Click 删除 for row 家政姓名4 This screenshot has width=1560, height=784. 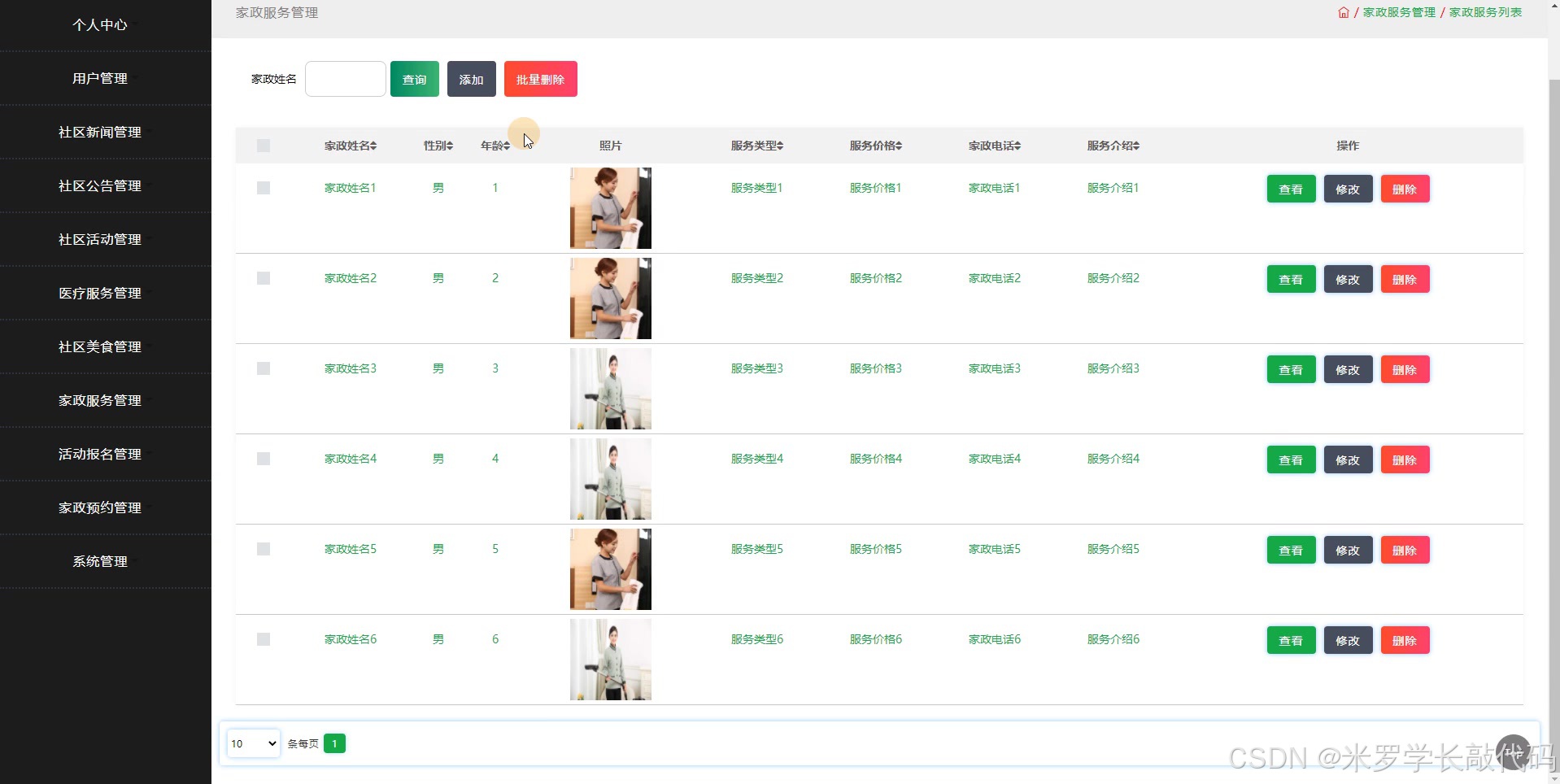(1405, 460)
